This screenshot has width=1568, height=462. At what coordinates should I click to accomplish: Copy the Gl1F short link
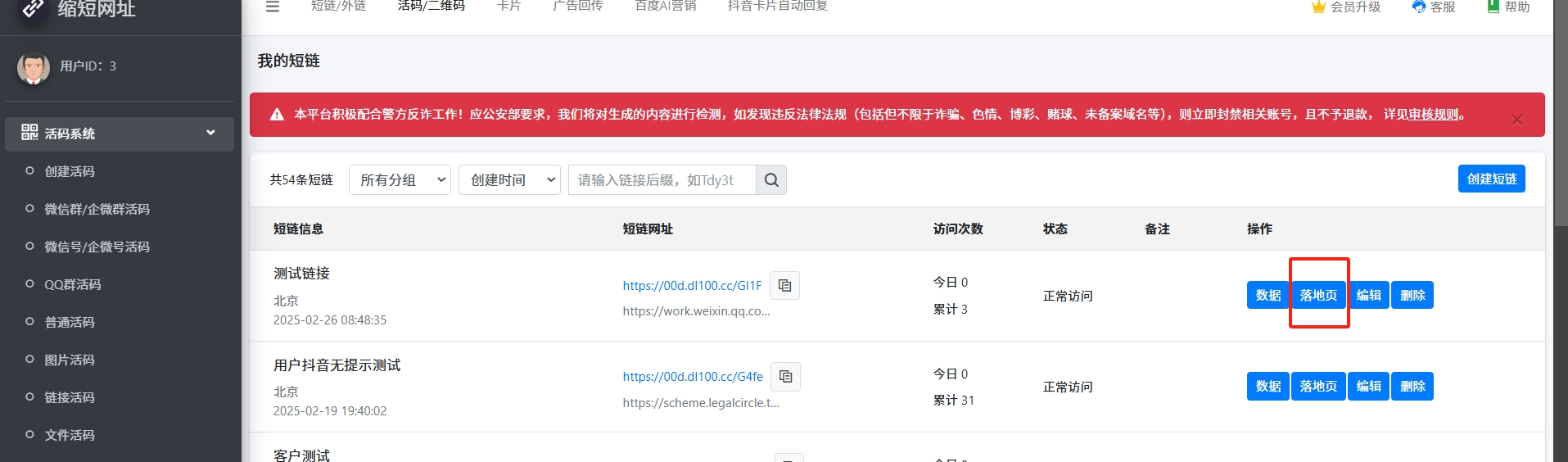(784, 285)
